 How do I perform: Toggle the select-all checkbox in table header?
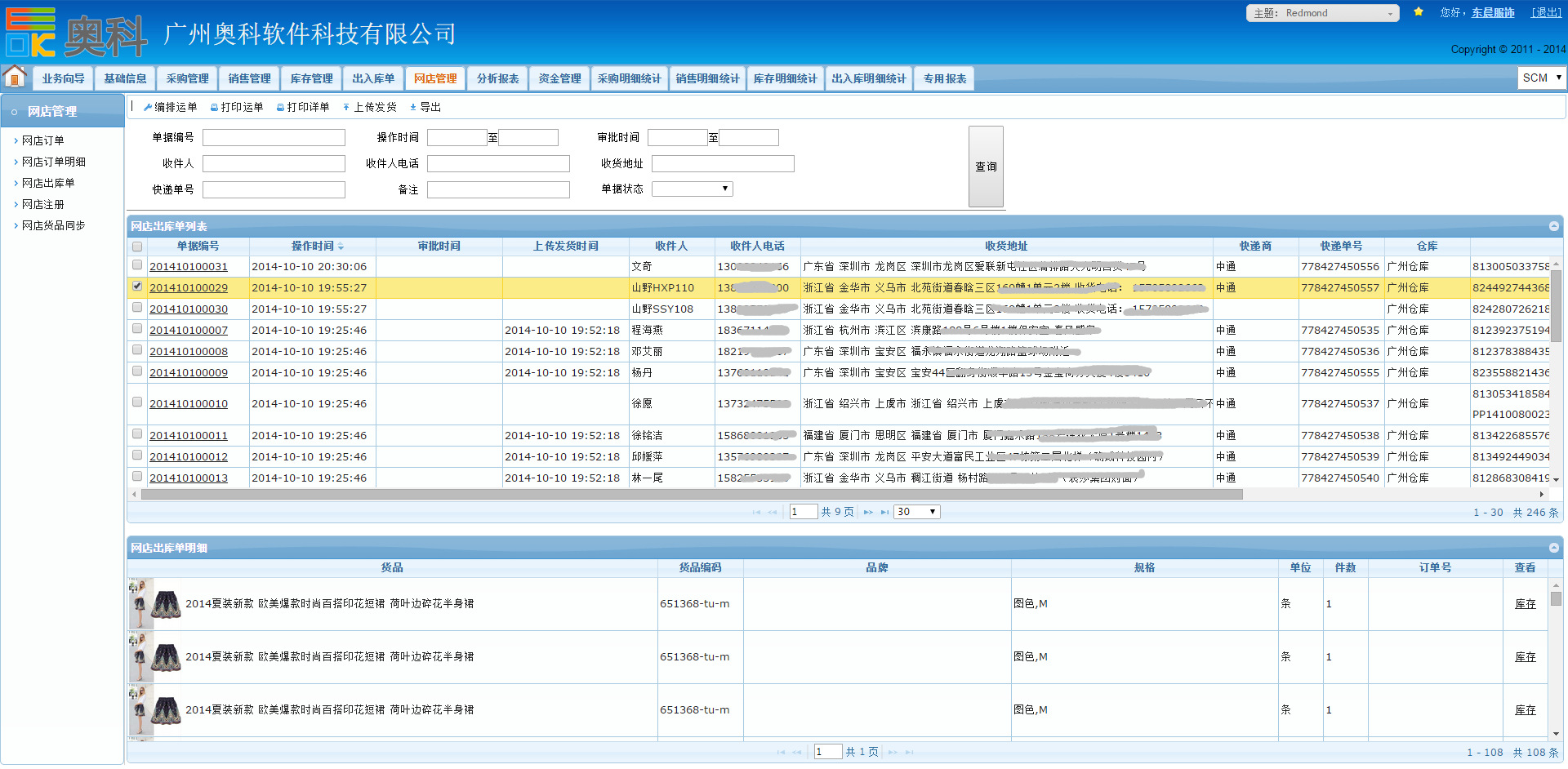(137, 247)
